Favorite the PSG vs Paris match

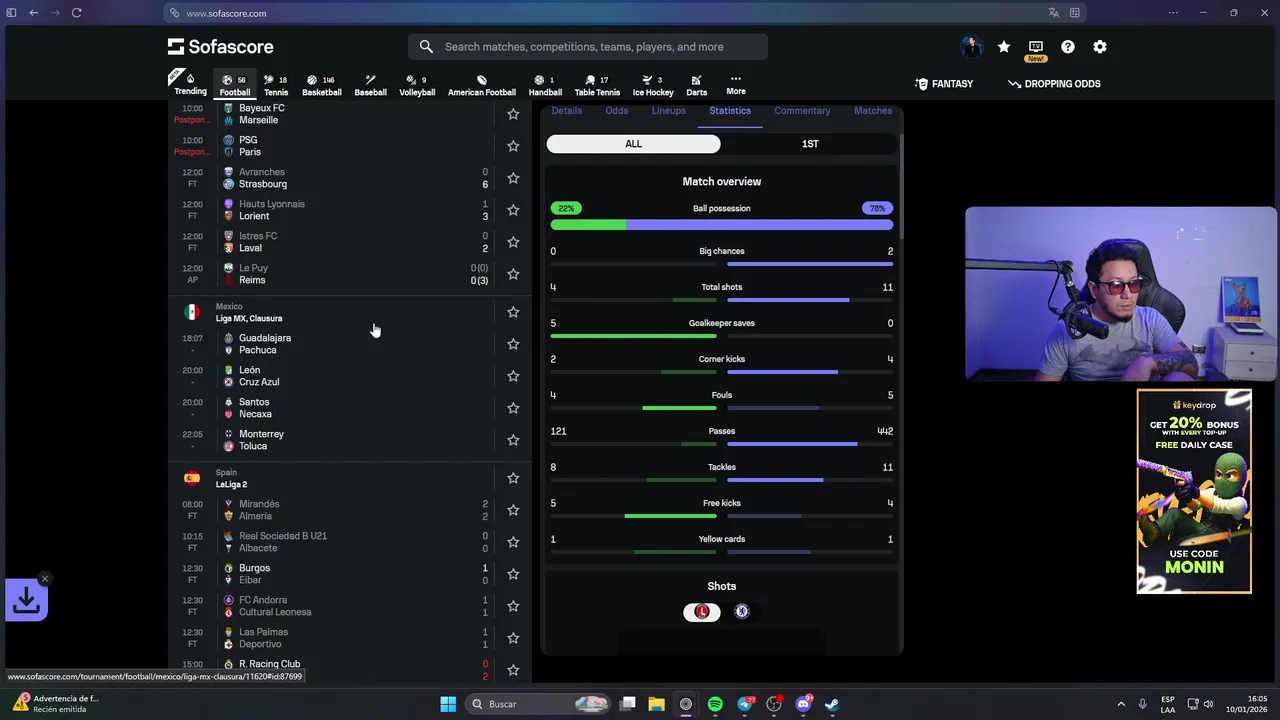point(513,146)
